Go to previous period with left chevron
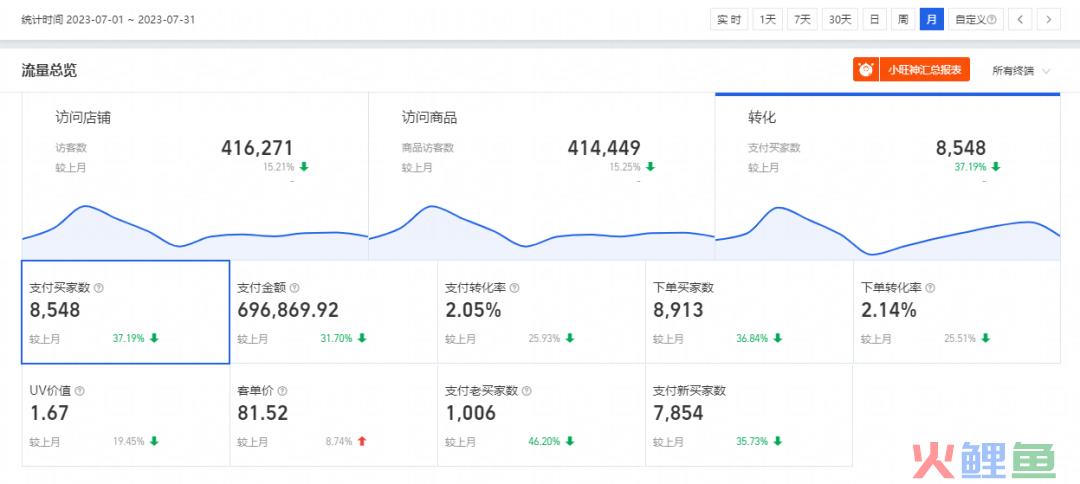1080x484 pixels. [1020, 19]
